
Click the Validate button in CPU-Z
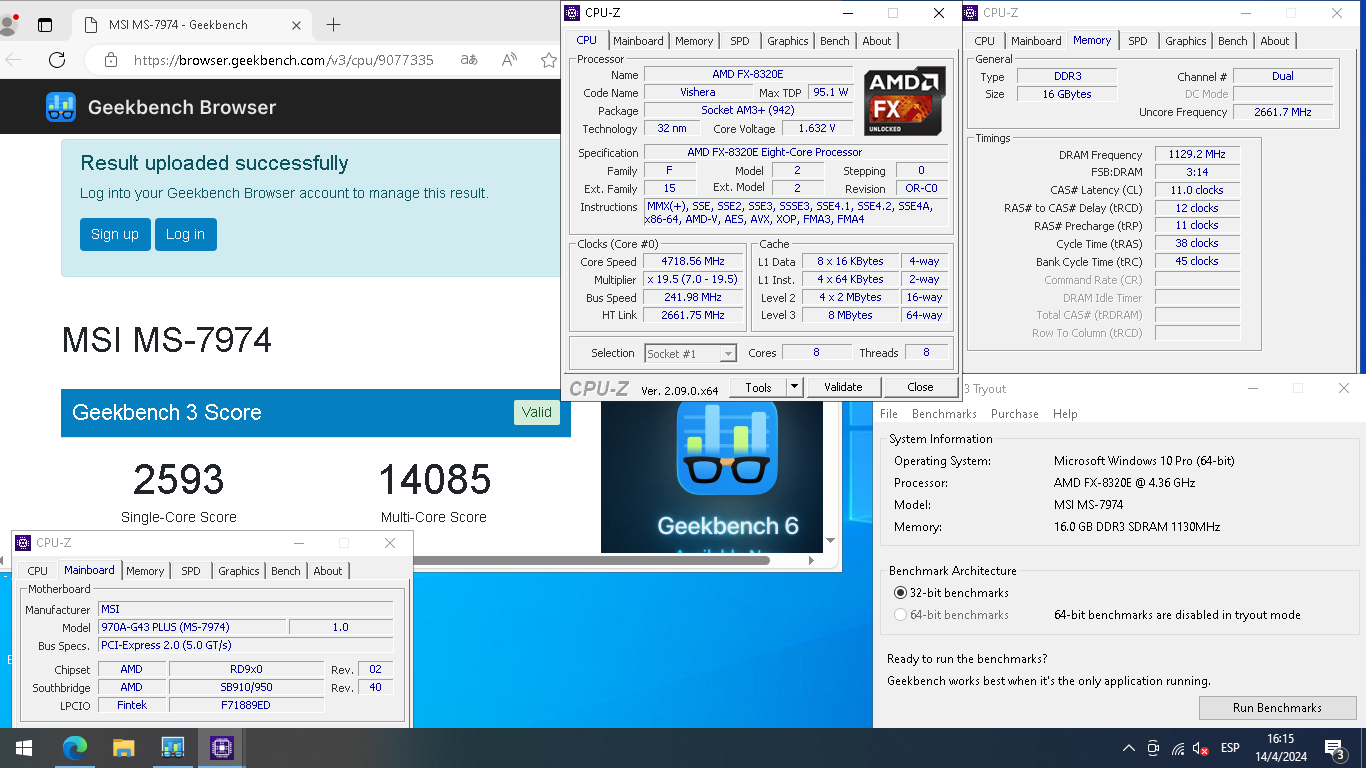(x=843, y=387)
